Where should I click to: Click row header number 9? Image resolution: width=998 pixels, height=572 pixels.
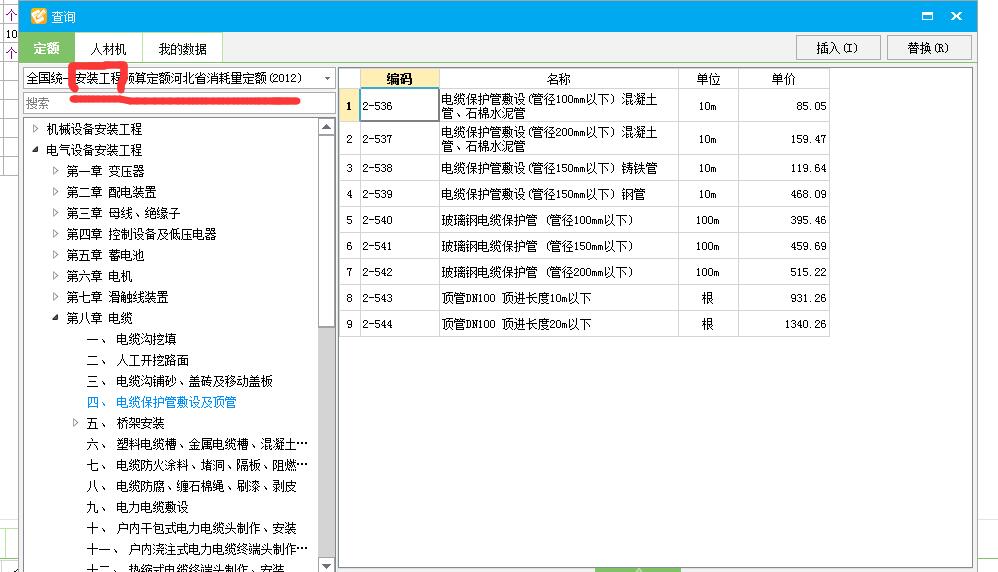pyautogui.click(x=349, y=324)
